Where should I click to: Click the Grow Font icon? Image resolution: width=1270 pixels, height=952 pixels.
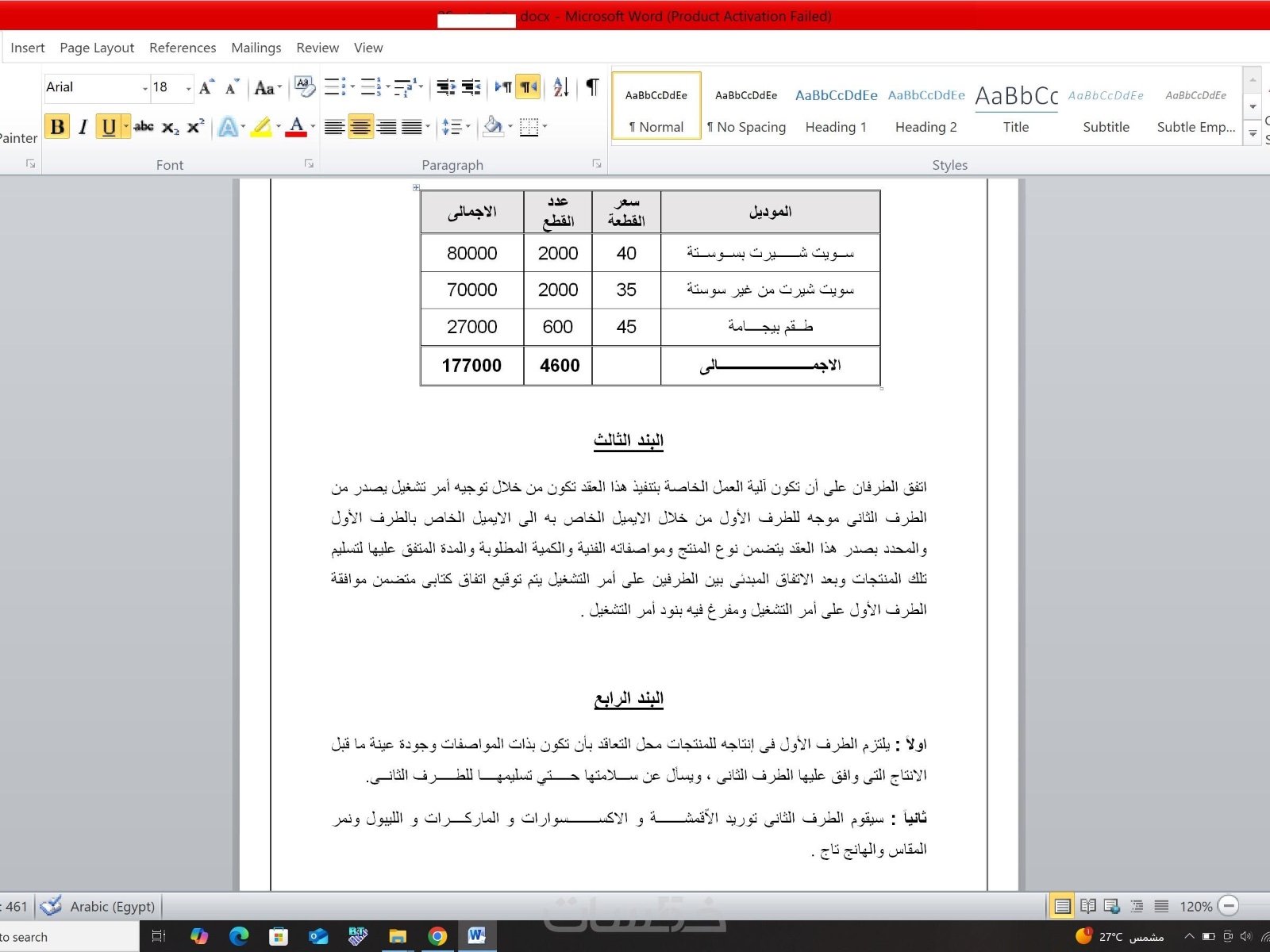point(206,87)
